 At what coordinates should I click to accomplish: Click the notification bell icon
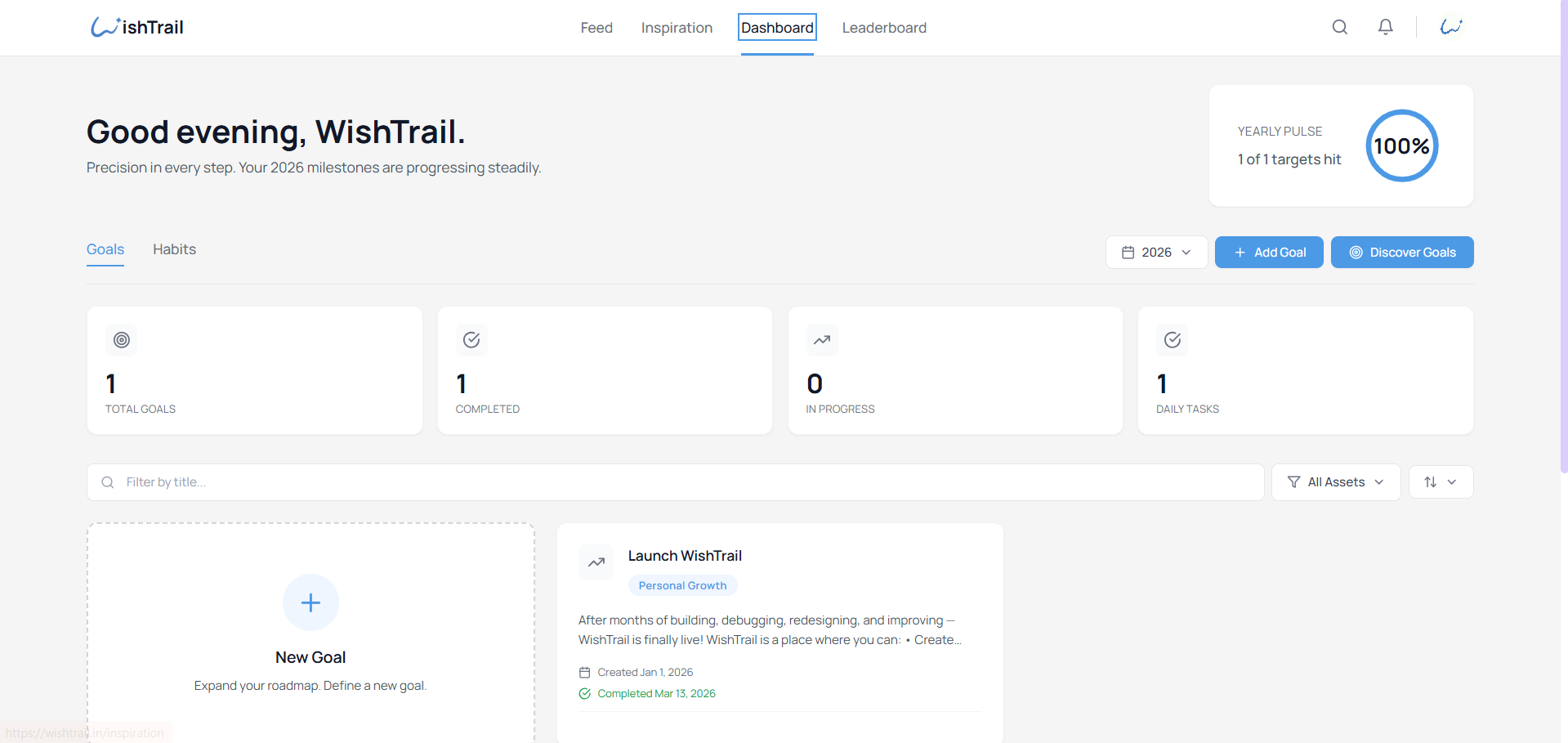[x=1385, y=27]
